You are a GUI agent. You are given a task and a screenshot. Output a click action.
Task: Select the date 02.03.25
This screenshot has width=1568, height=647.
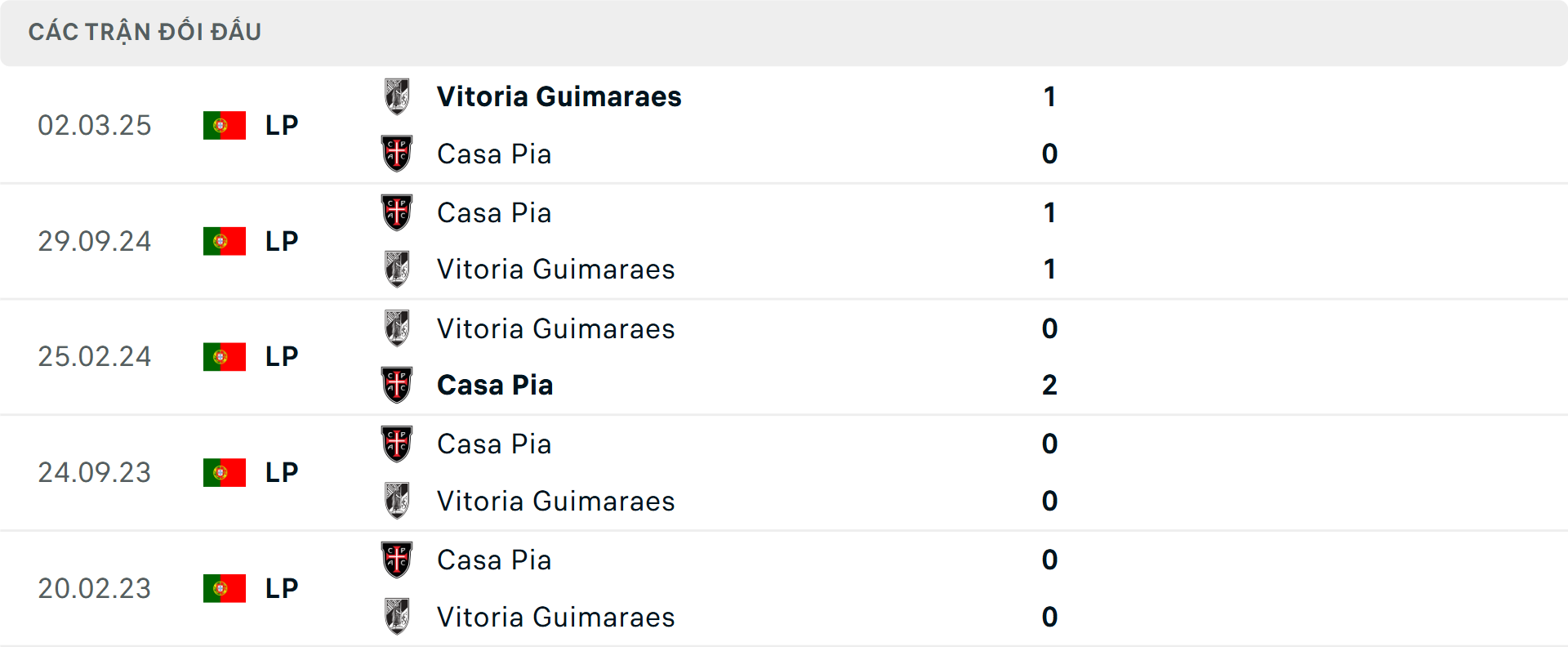(x=95, y=125)
